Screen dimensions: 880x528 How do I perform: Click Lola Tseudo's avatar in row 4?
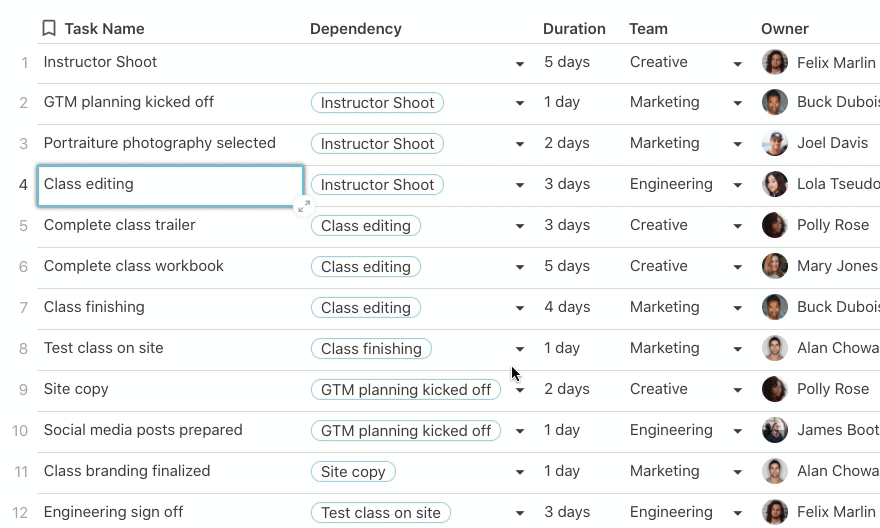[775, 184]
